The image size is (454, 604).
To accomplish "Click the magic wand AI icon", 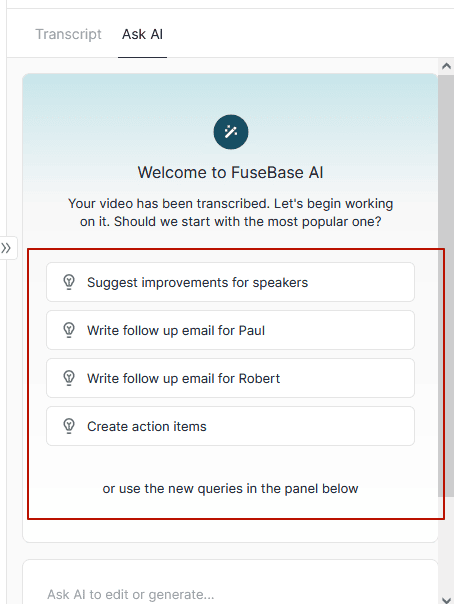I will [231, 132].
